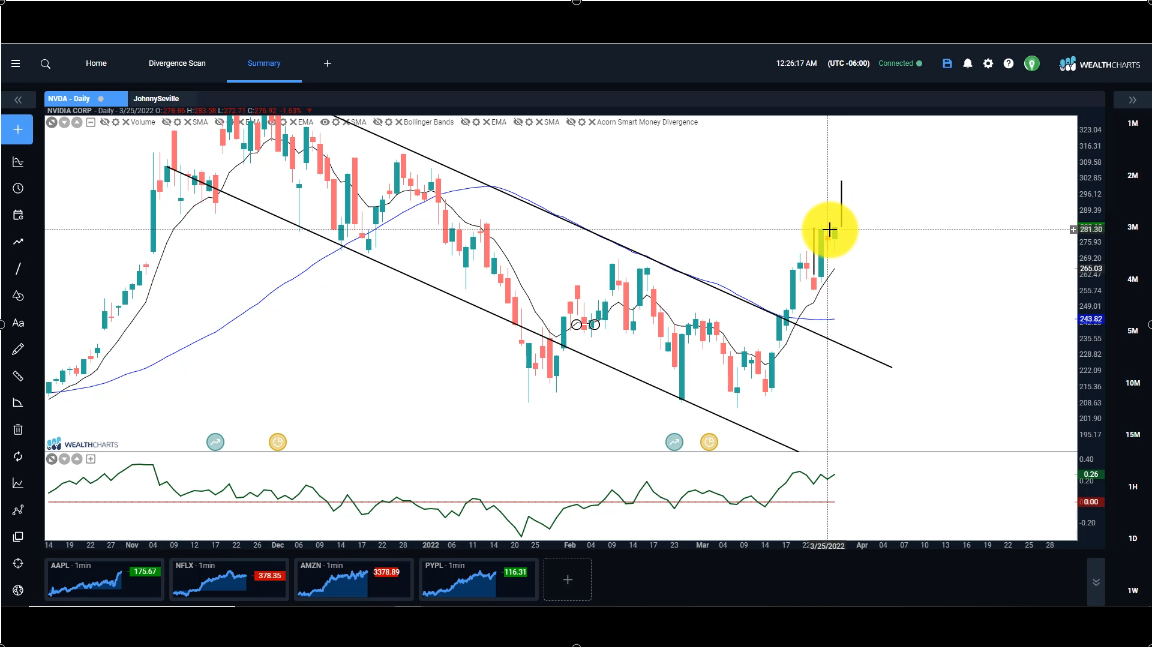Viewport: 1152px width, 647px height.
Task: Click the green location pin avatar
Action: coord(1032,64)
